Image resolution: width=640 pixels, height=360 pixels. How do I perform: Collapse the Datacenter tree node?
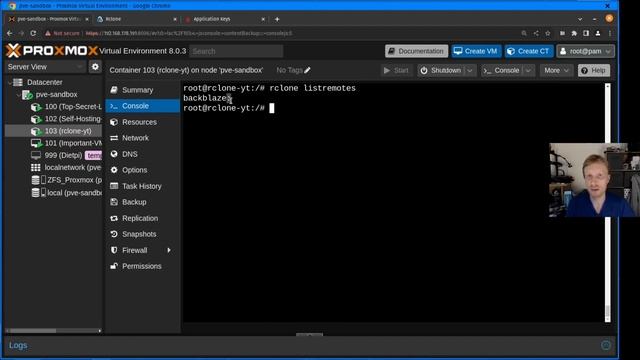point(10,82)
